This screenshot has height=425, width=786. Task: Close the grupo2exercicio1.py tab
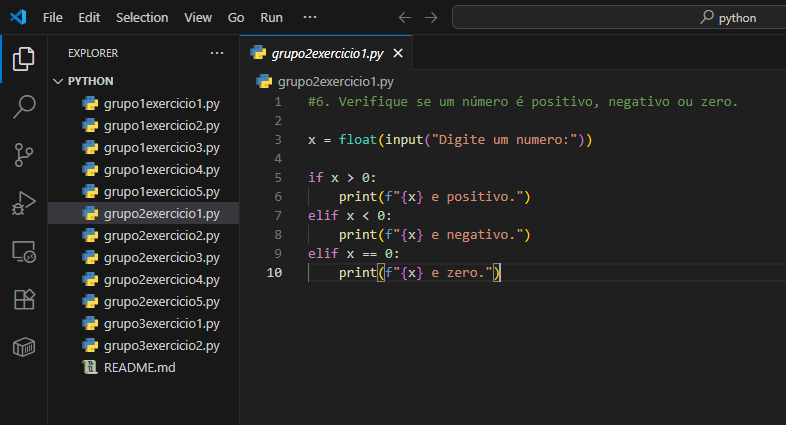(x=398, y=53)
